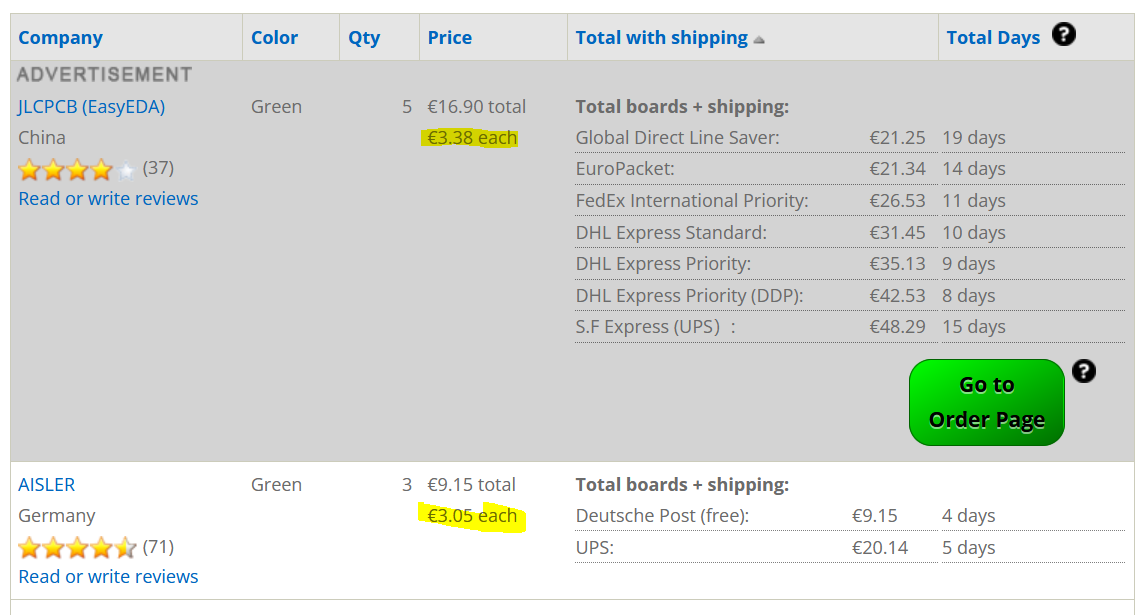The height and width of the screenshot is (615, 1148).
Task: Click AISLER review count (71)
Action: pyautogui.click(x=158, y=547)
